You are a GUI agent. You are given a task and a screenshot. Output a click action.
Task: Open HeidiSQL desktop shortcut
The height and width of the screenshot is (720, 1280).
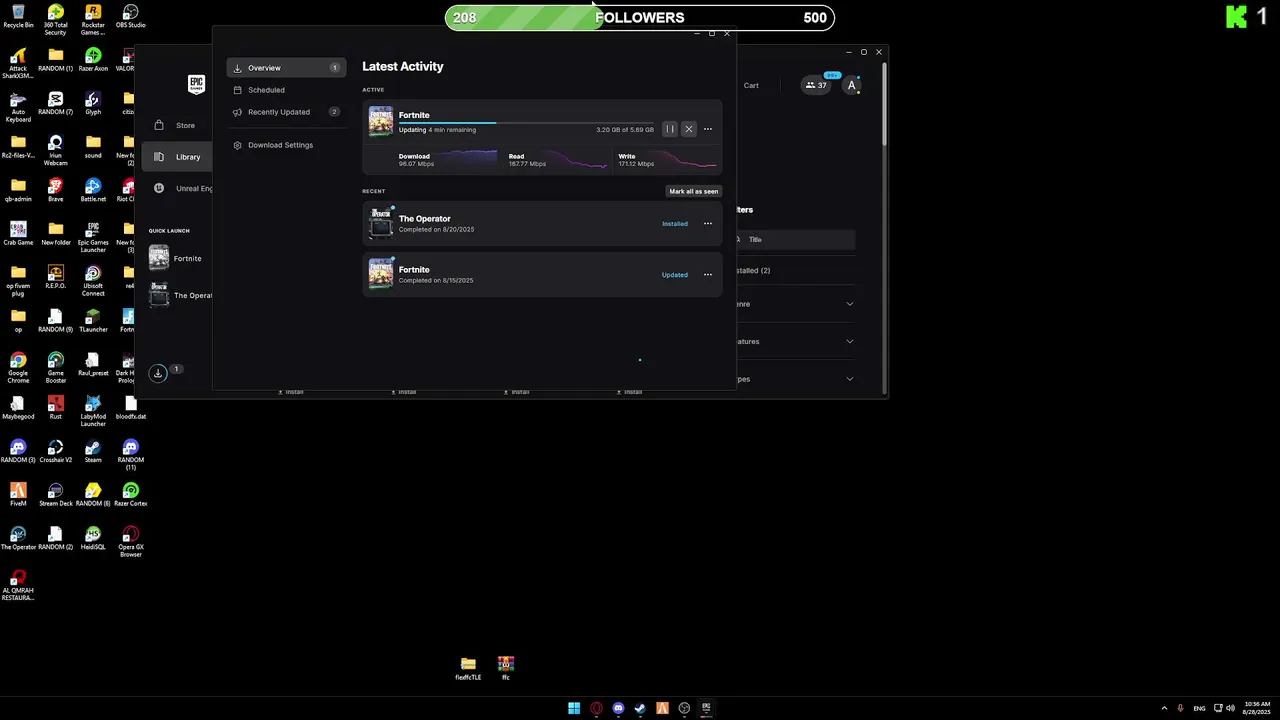pyautogui.click(x=93, y=538)
